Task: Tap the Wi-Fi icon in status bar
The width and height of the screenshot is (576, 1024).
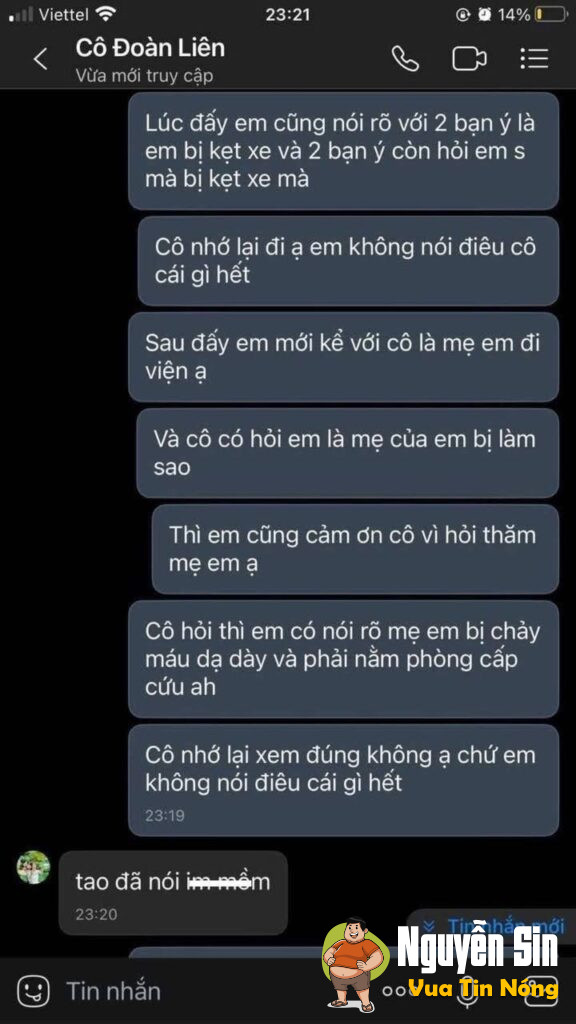Action: 104,13
